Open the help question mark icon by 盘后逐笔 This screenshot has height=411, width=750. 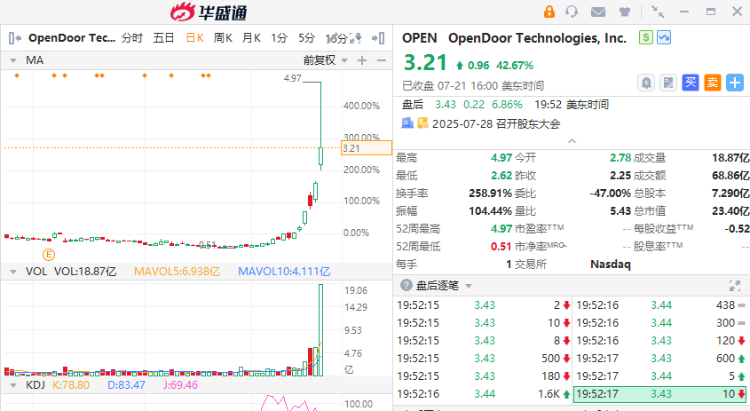coord(406,285)
